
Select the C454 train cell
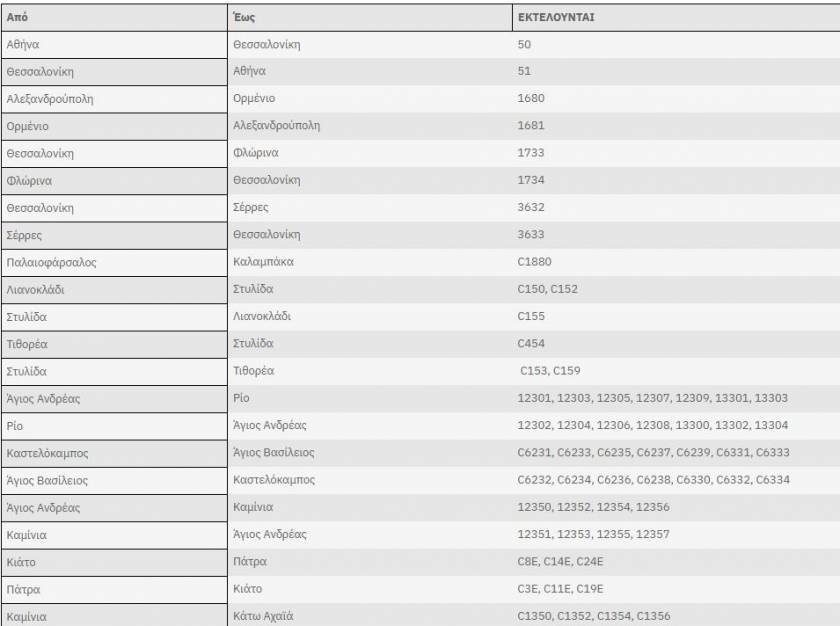tap(531, 343)
